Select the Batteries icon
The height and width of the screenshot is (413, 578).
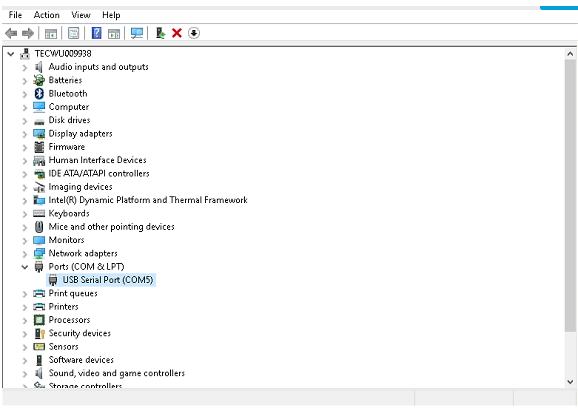pyautogui.click(x=39, y=80)
